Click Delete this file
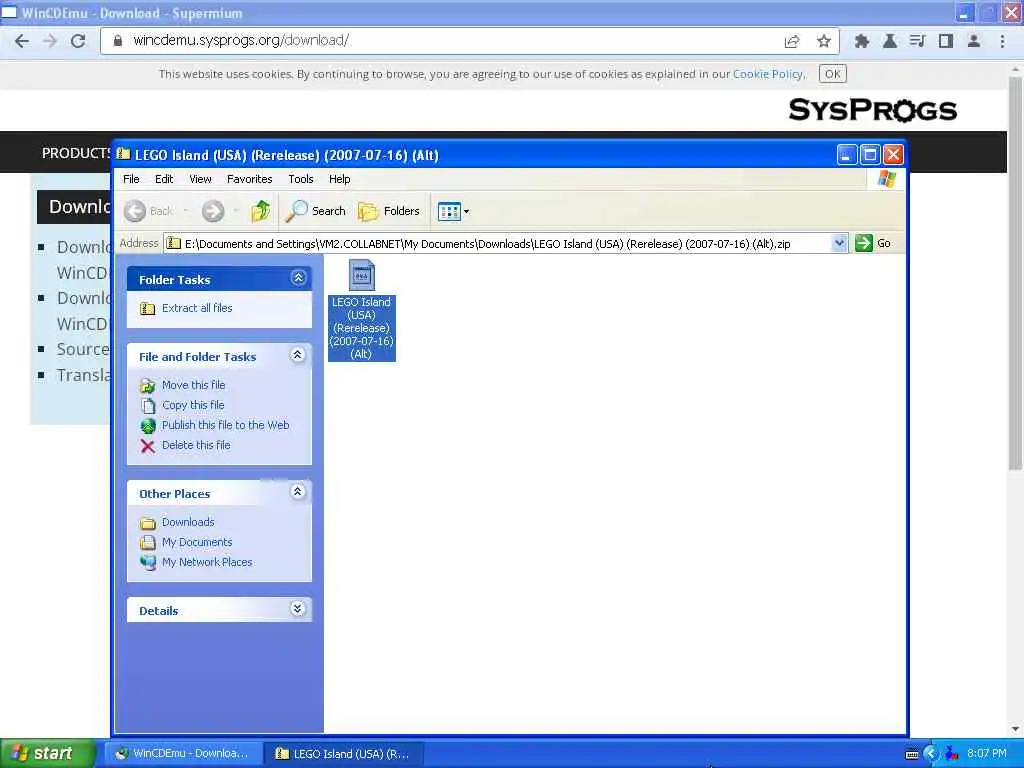This screenshot has width=1024, height=768. (196, 445)
